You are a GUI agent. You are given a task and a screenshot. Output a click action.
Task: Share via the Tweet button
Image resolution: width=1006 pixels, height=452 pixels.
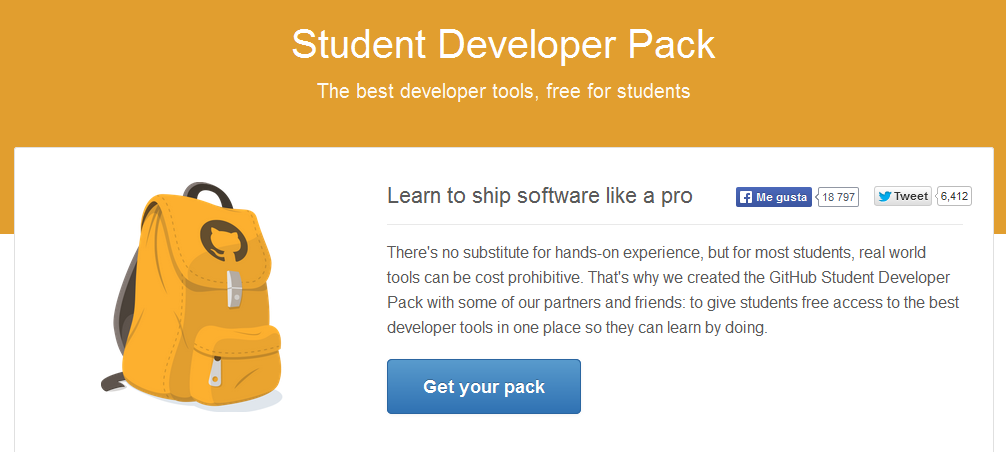pyautogui.click(x=903, y=196)
